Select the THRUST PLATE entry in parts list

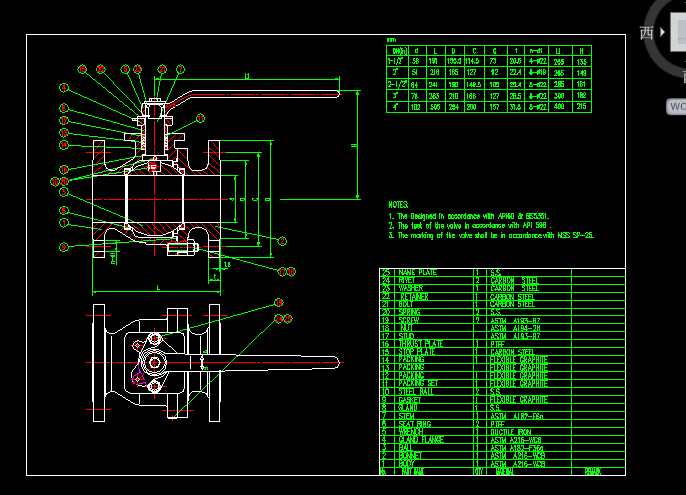(420, 344)
